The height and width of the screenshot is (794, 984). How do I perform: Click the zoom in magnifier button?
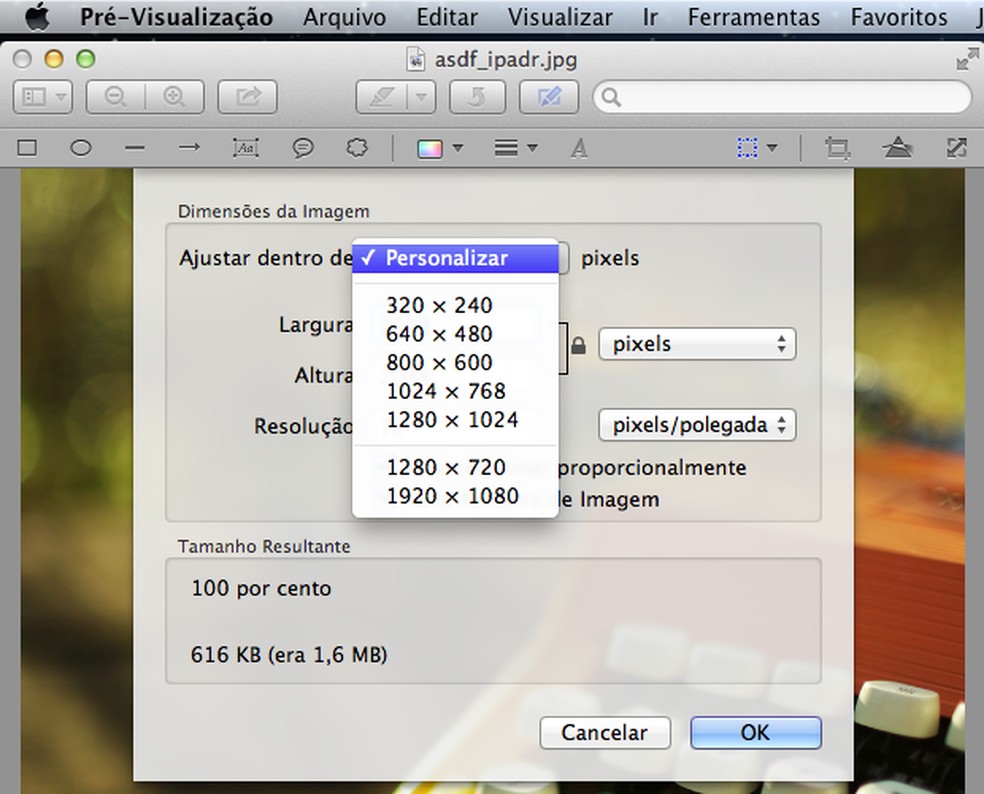pyautogui.click(x=174, y=97)
